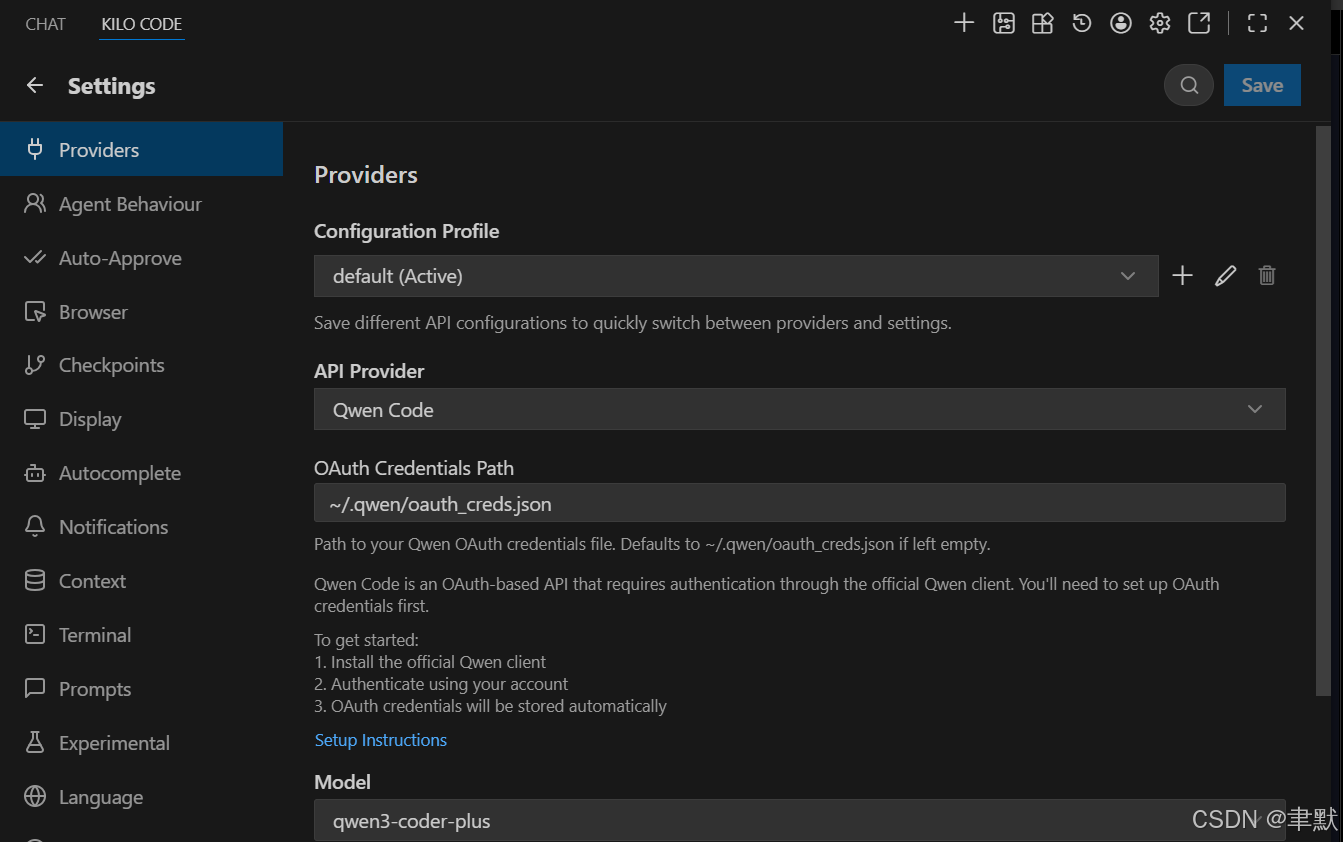Go back with the Settings arrow

point(35,85)
